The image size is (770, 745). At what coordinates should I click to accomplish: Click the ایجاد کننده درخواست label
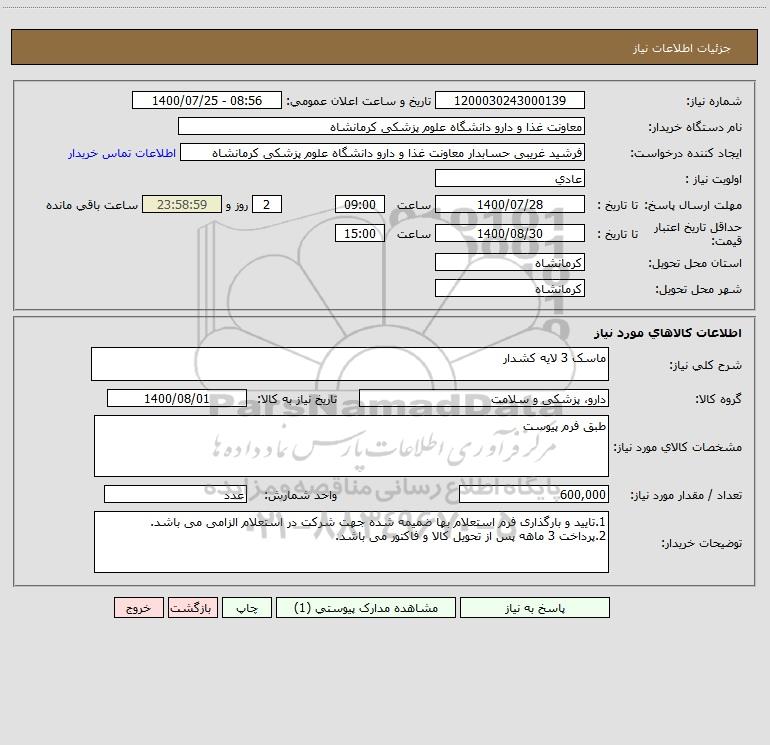686,153
